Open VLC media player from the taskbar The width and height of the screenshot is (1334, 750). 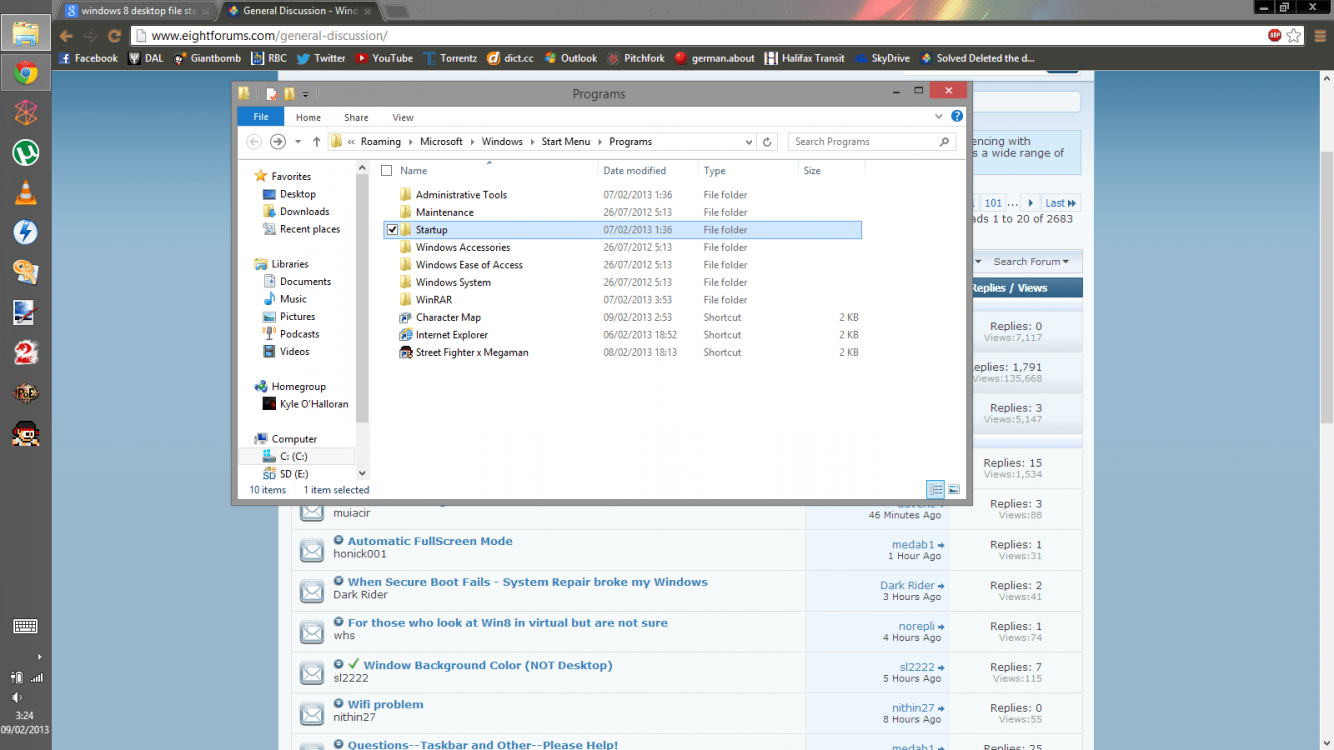26,192
